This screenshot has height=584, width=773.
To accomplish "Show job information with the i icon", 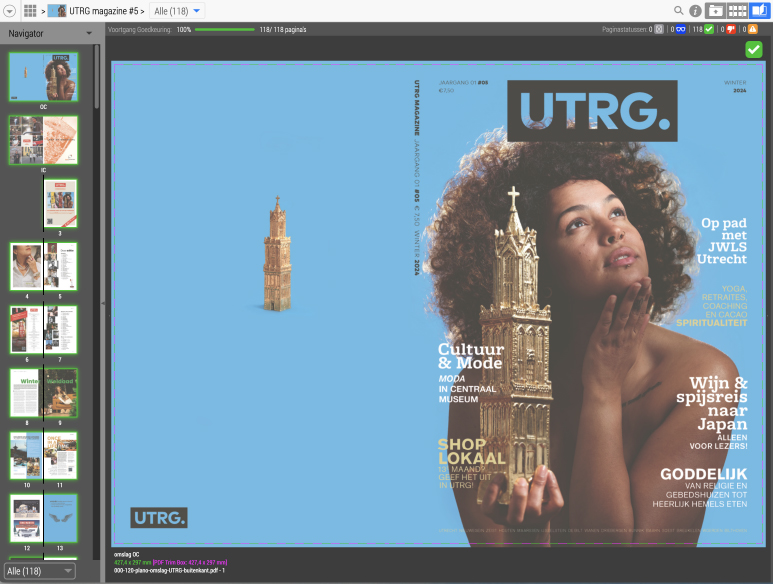I will click(695, 11).
